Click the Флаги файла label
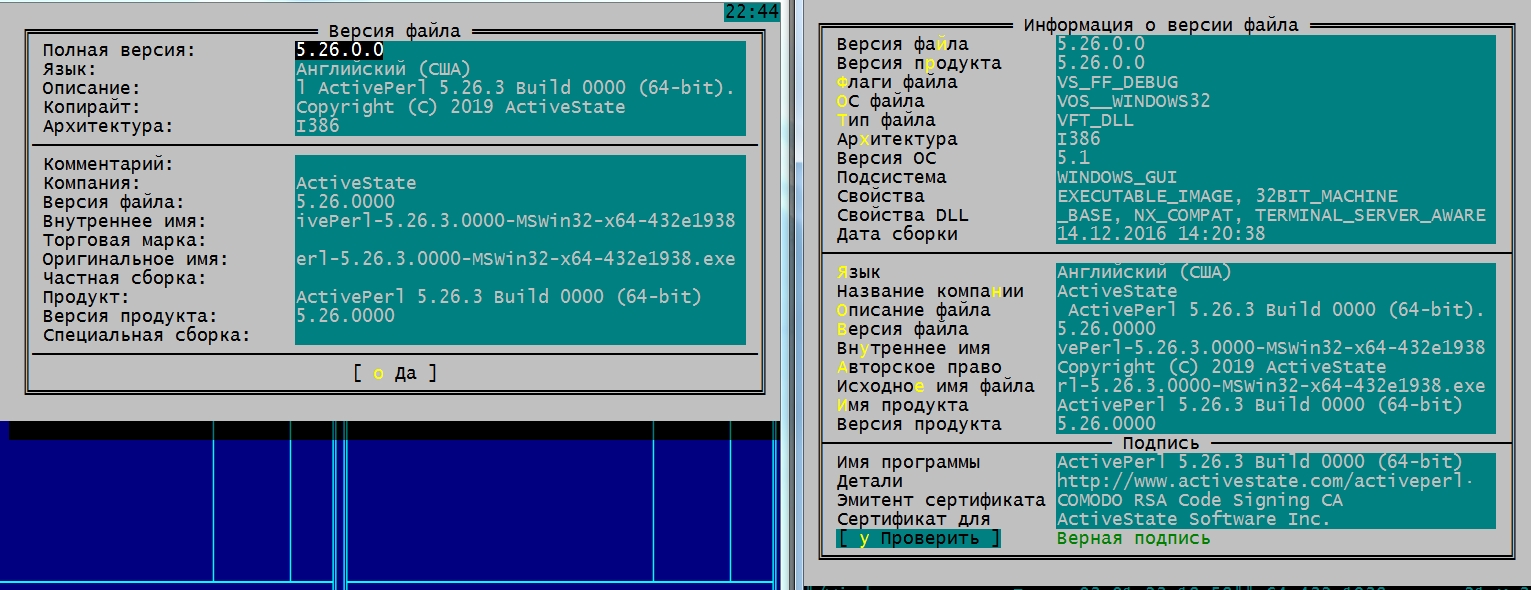The width and height of the screenshot is (1531, 590). coord(897,82)
